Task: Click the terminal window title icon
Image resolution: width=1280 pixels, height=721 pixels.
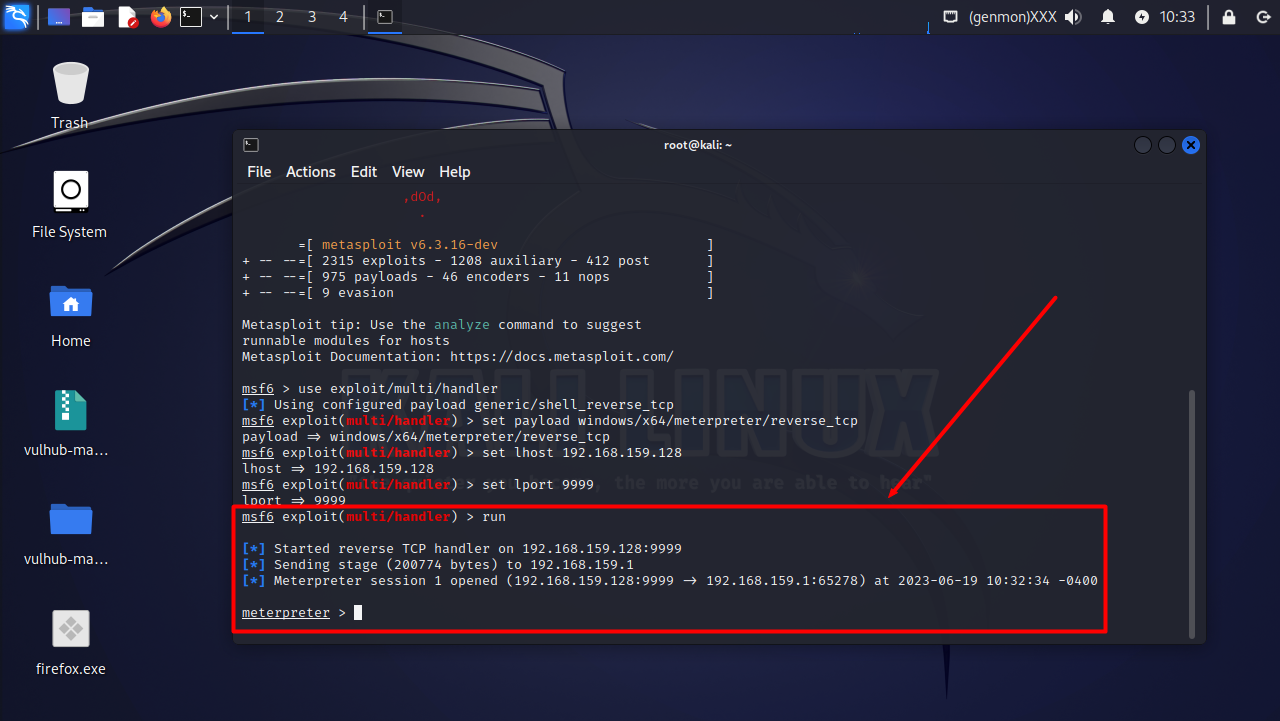Action: [251, 145]
